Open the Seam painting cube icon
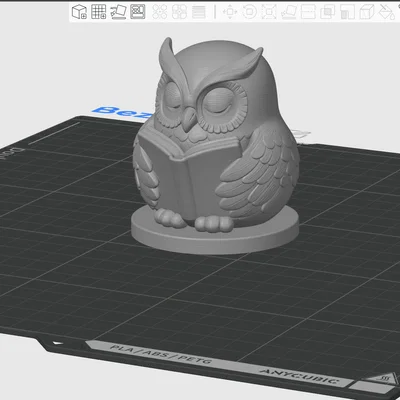Image resolution: width=400 pixels, height=400 pixels. click(367, 12)
